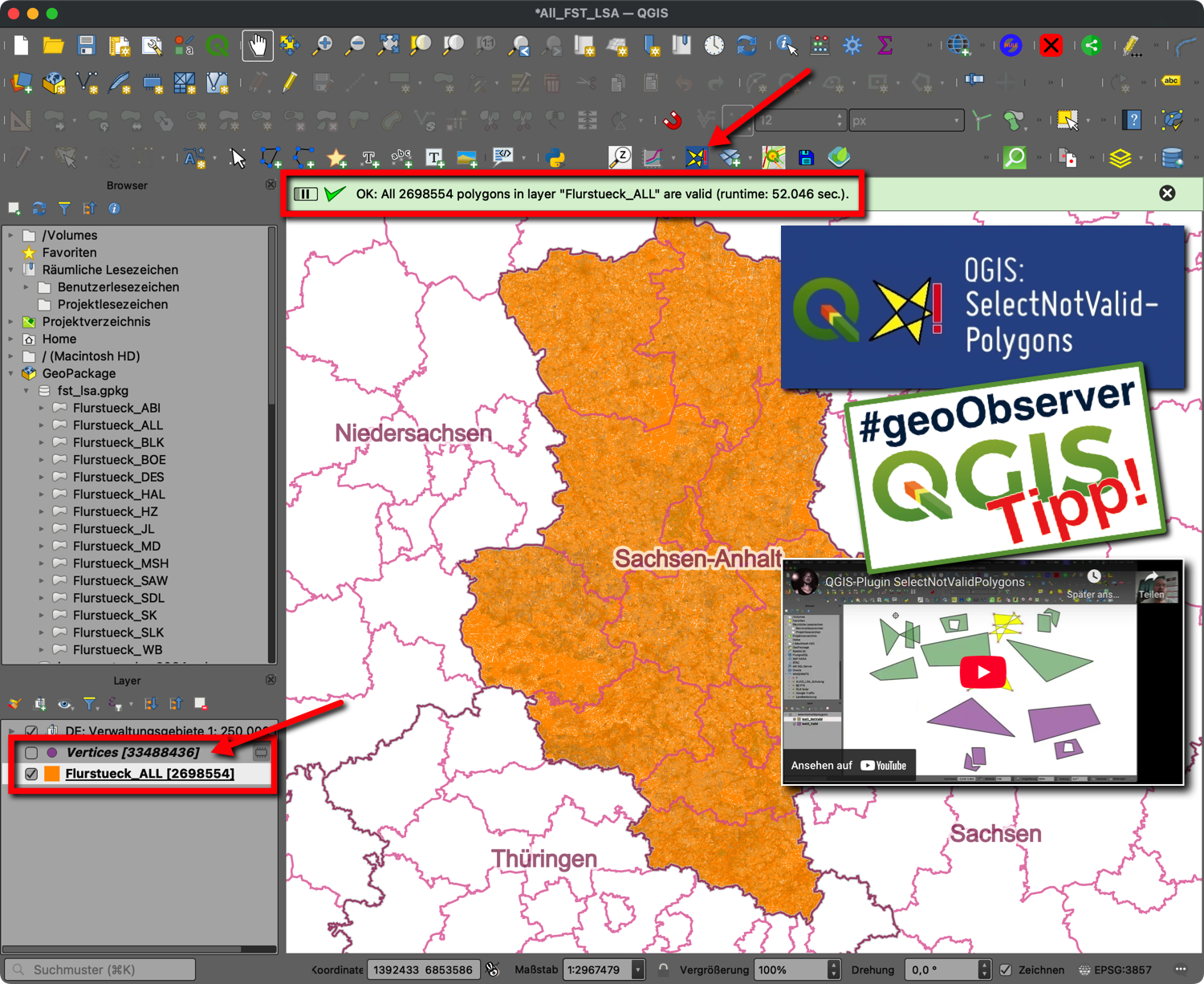This screenshot has width=1204, height=984.
Task: Uncheck the Flurstueck_ALL layer checkbox
Action: click(x=31, y=774)
